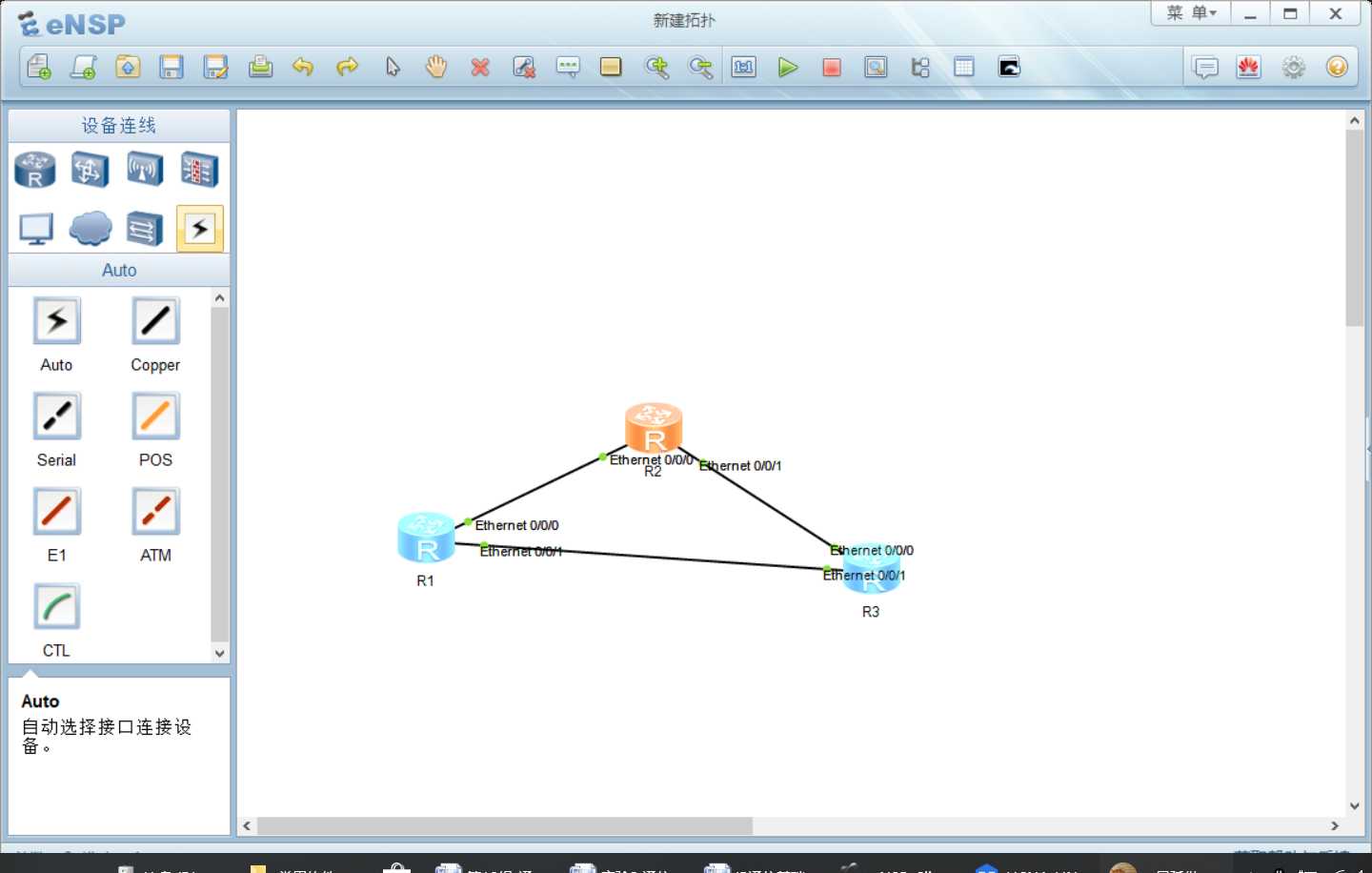Undo the last action
Screen dimensions: 1372x873
pyautogui.click(x=303, y=67)
